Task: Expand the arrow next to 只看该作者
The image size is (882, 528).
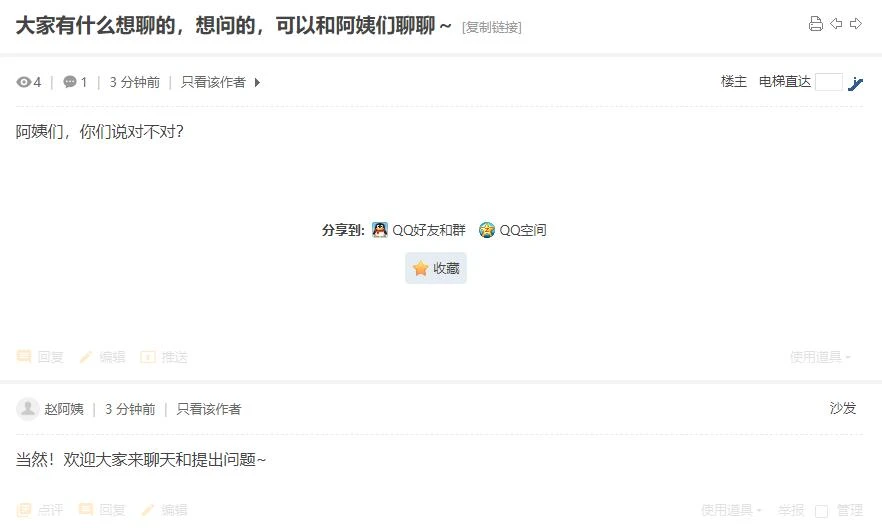Action: tap(257, 83)
